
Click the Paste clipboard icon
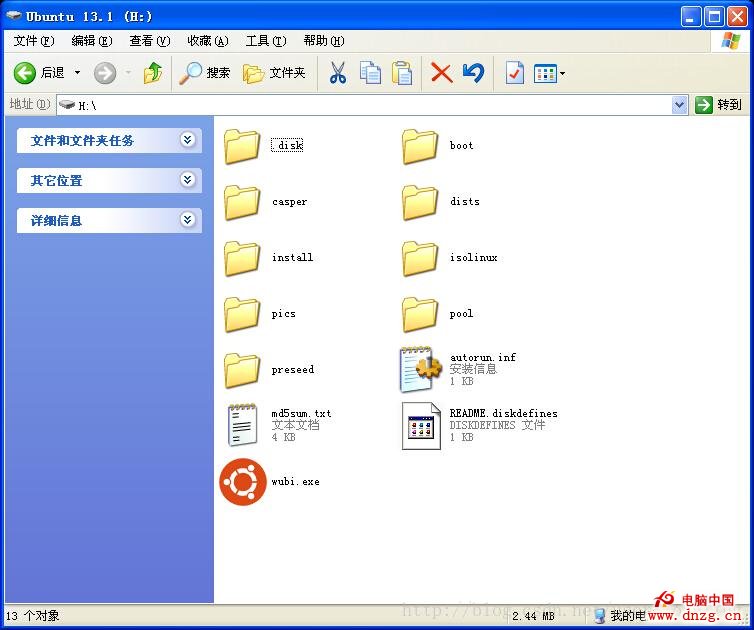pos(402,73)
